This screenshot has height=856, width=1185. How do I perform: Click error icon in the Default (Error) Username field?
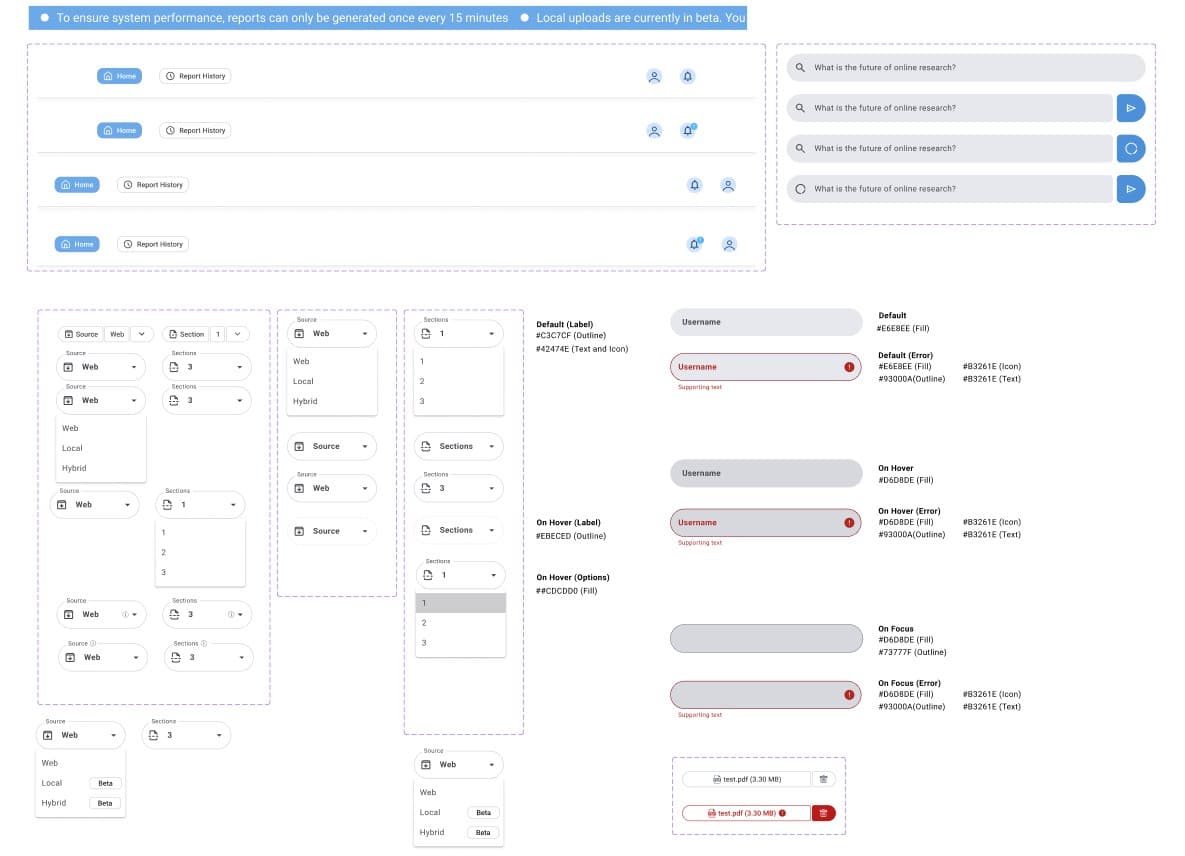(x=849, y=367)
